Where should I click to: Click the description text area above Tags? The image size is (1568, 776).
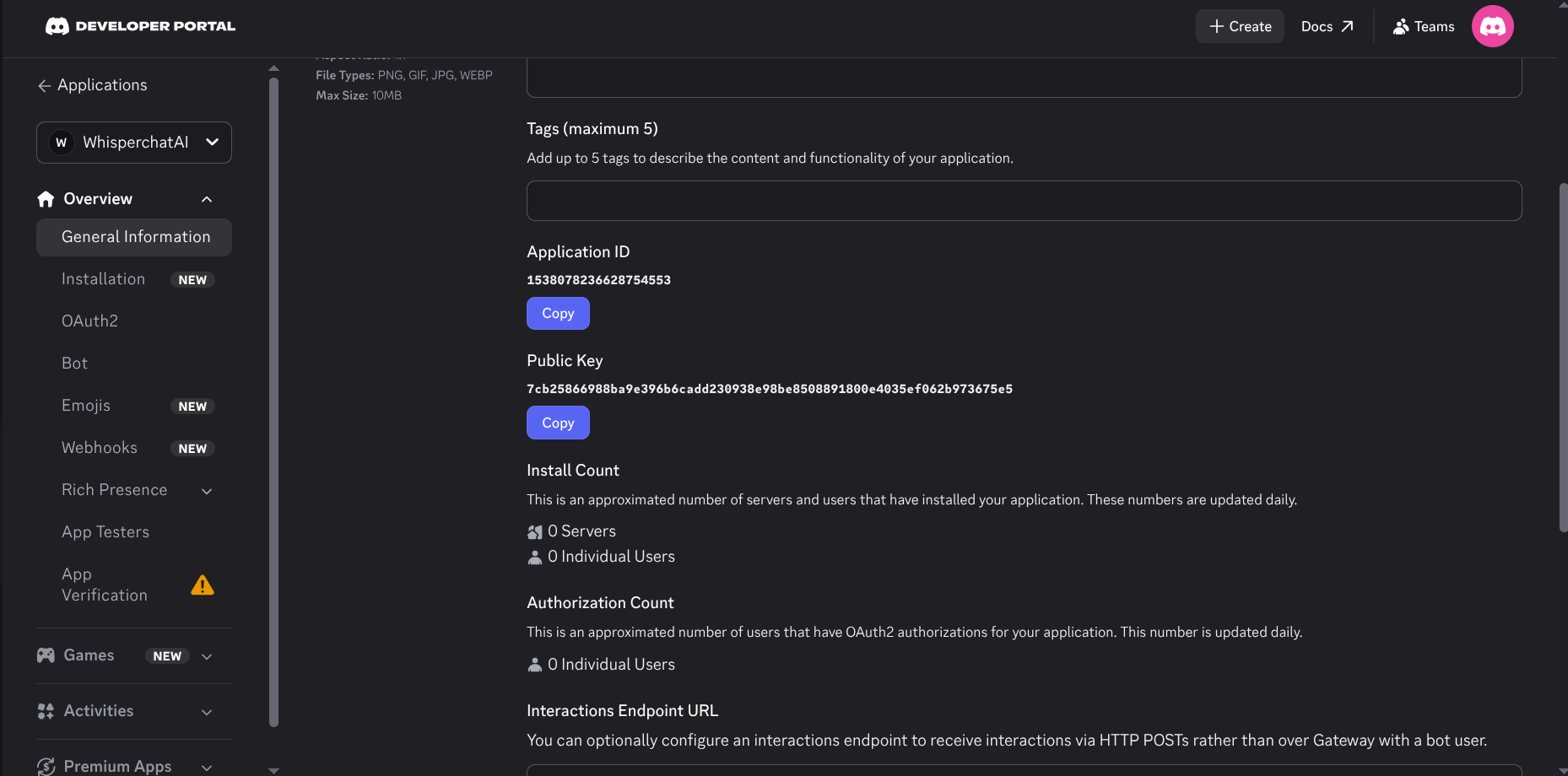[1024, 77]
